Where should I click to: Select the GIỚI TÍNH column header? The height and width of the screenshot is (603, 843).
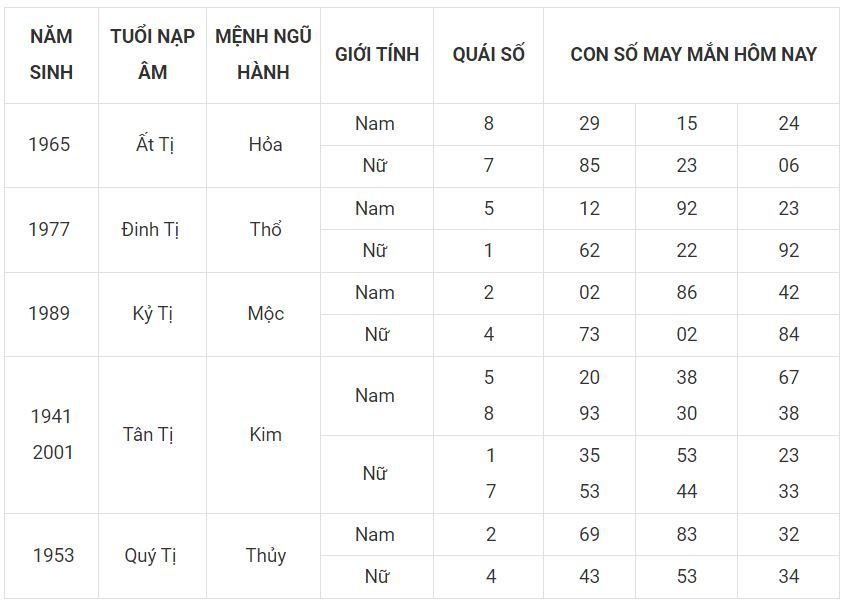click(x=377, y=55)
